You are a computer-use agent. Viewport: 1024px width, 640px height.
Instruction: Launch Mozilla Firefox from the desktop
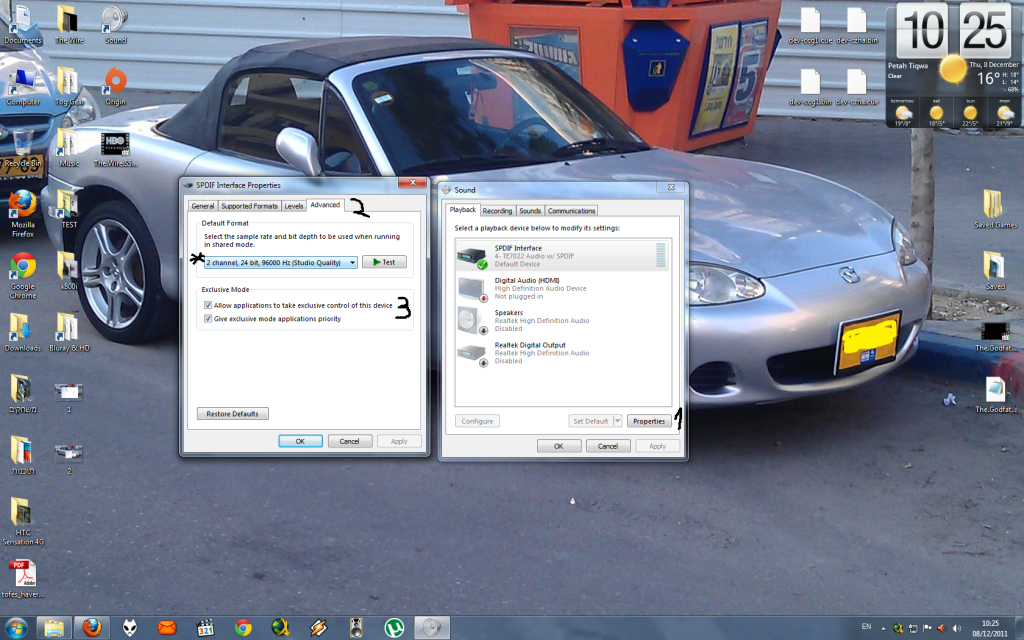click(23, 214)
